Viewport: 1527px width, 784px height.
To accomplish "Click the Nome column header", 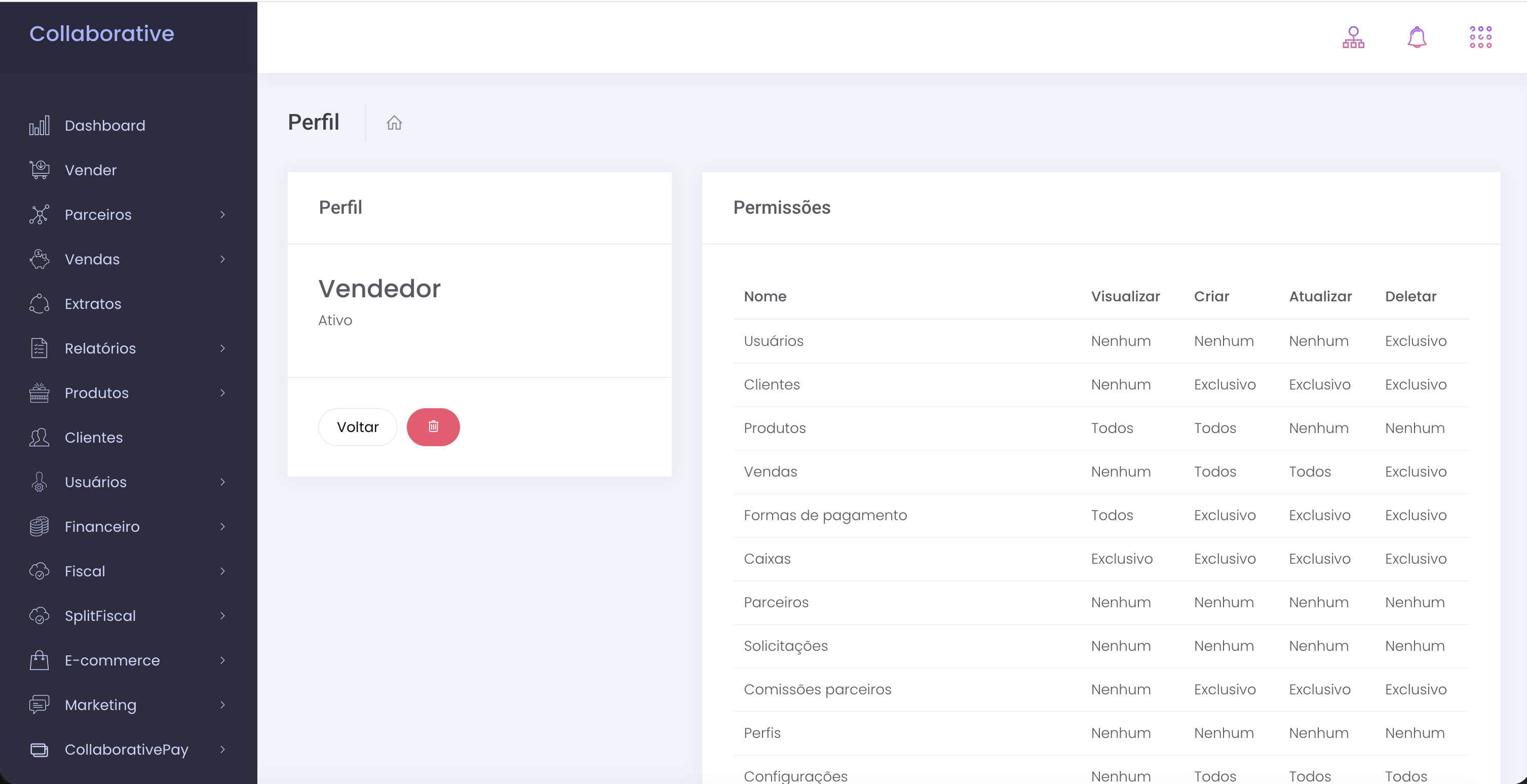I will pyautogui.click(x=766, y=296).
